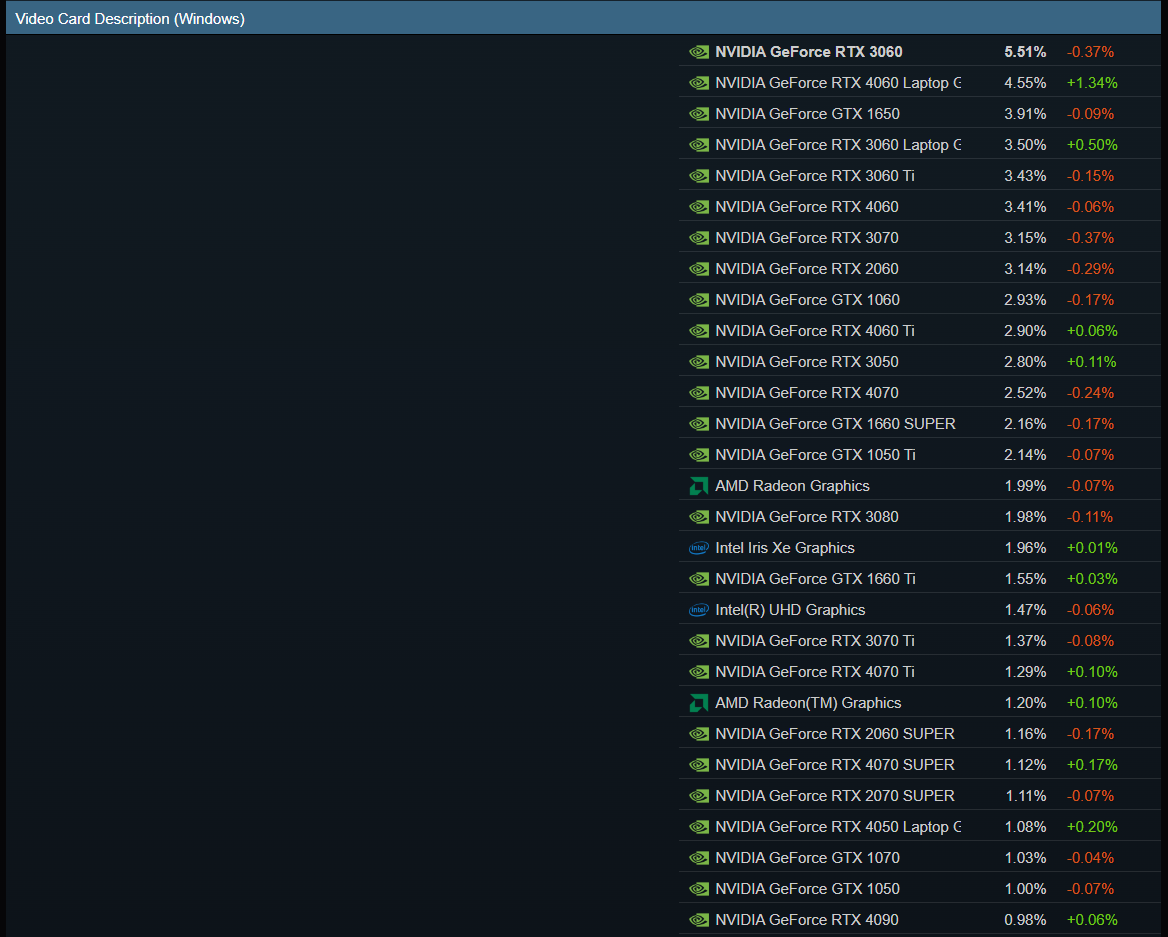Image resolution: width=1168 pixels, height=937 pixels.
Task: Click the NVIDIA logo beside GTX 1660 SUPER
Action: click(699, 424)
